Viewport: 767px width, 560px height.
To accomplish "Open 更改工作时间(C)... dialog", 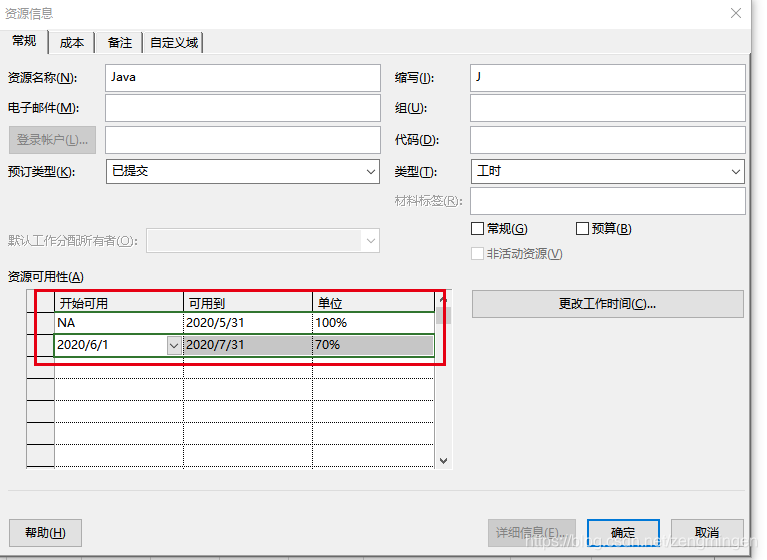I will 608,304.
